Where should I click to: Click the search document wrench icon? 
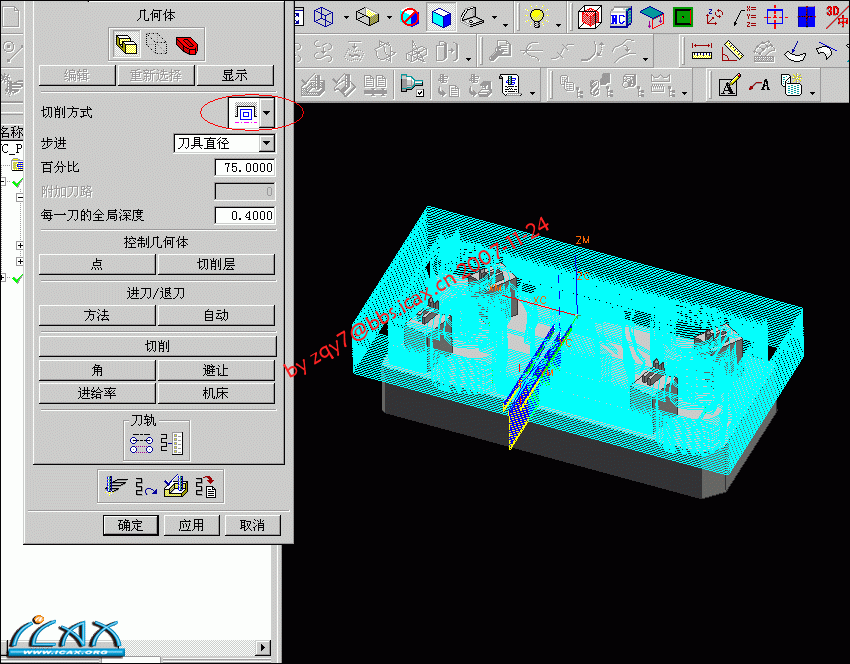[x=500, y=52]
